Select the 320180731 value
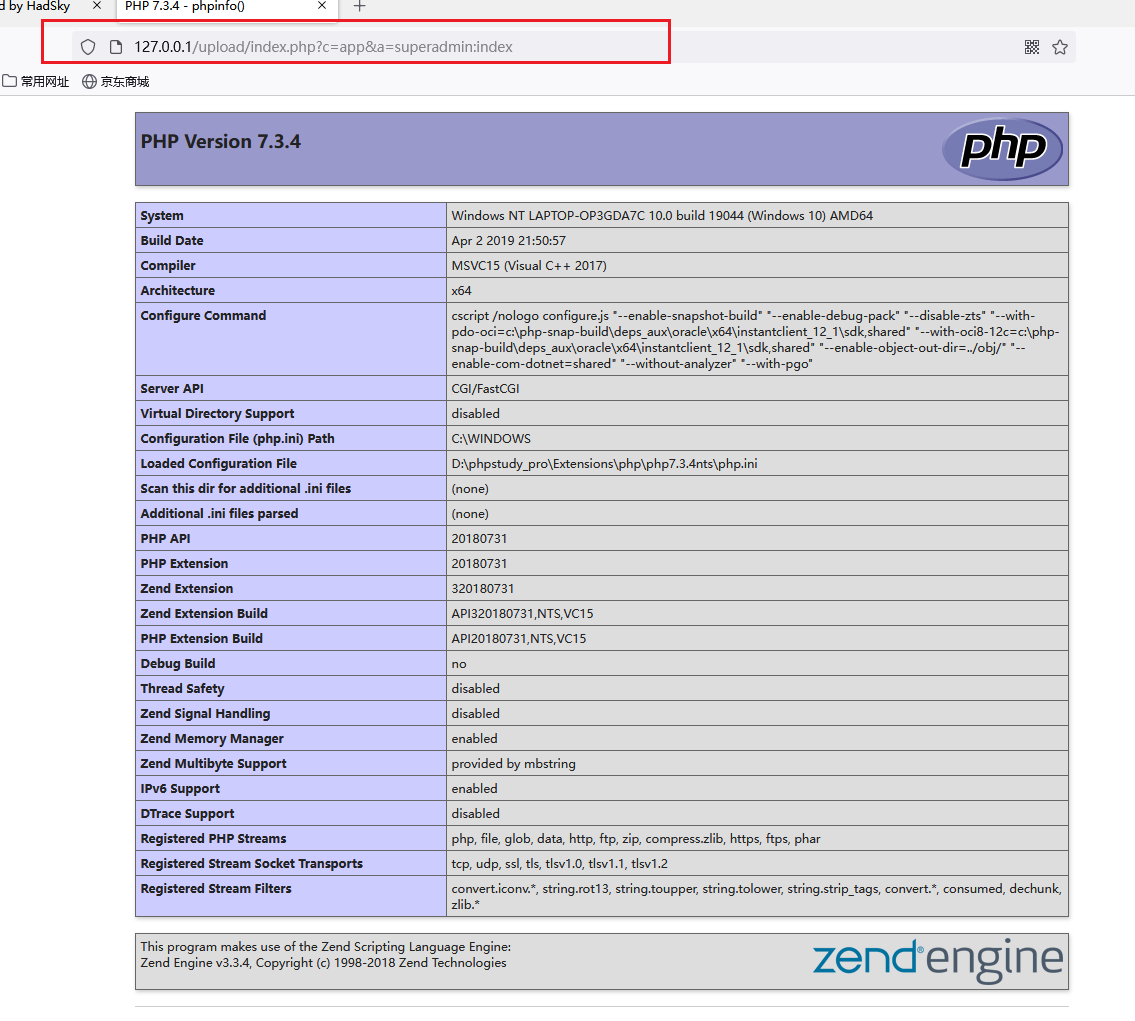Viewport: 1135px width, 1021px height. pyautogui.click(x=483, y=588)
